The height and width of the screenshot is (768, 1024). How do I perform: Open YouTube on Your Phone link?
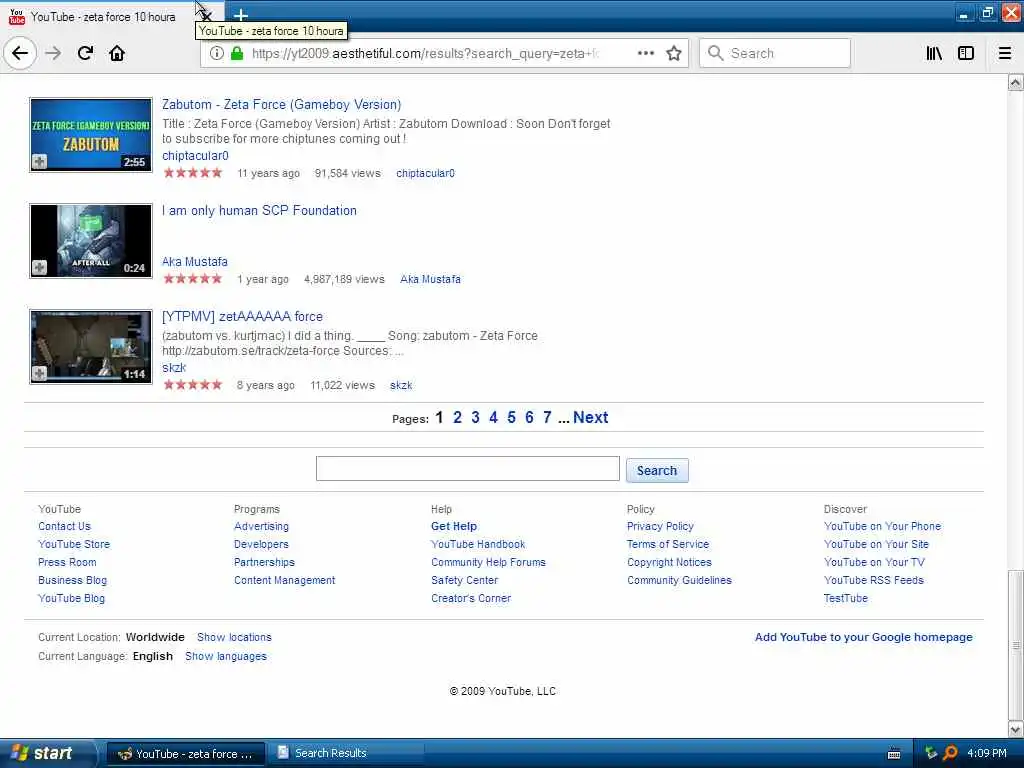pyautogui.click(x=882, y=526)
